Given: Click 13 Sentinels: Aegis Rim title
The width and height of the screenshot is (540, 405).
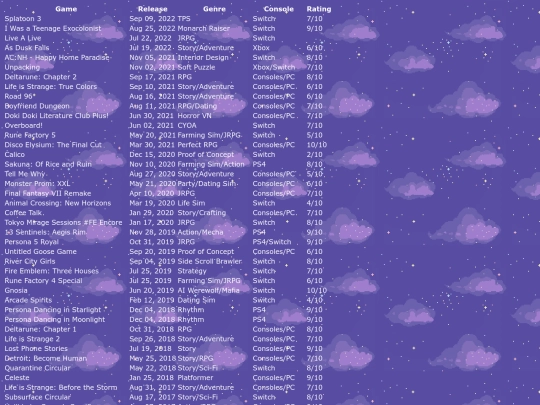Looking at the screenshot, I should coord(45,232).
